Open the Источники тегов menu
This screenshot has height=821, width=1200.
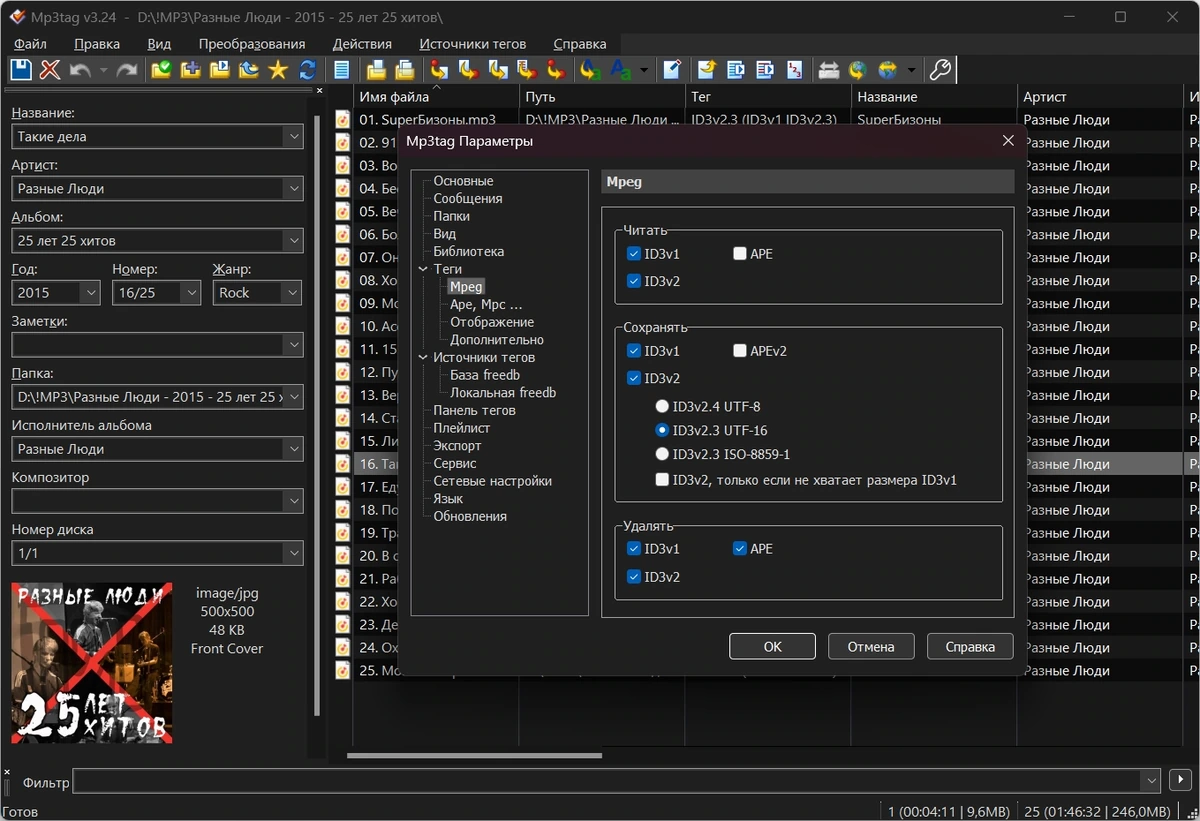[472, 44]
